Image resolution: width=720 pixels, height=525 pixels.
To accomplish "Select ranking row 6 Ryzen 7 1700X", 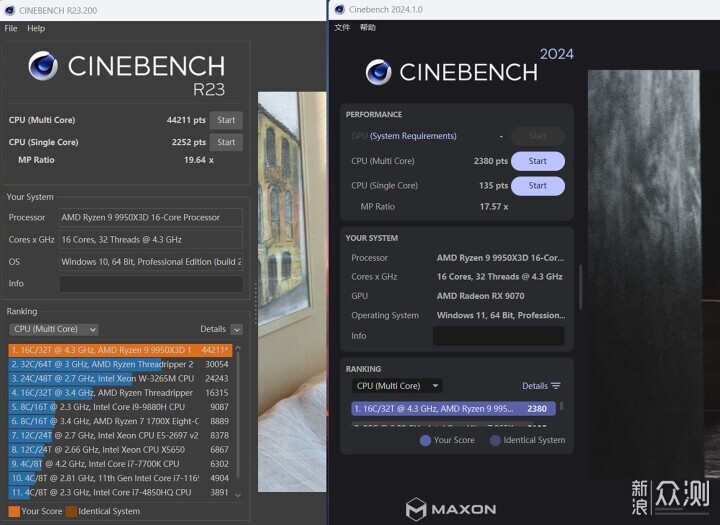I will pos(120,421).
